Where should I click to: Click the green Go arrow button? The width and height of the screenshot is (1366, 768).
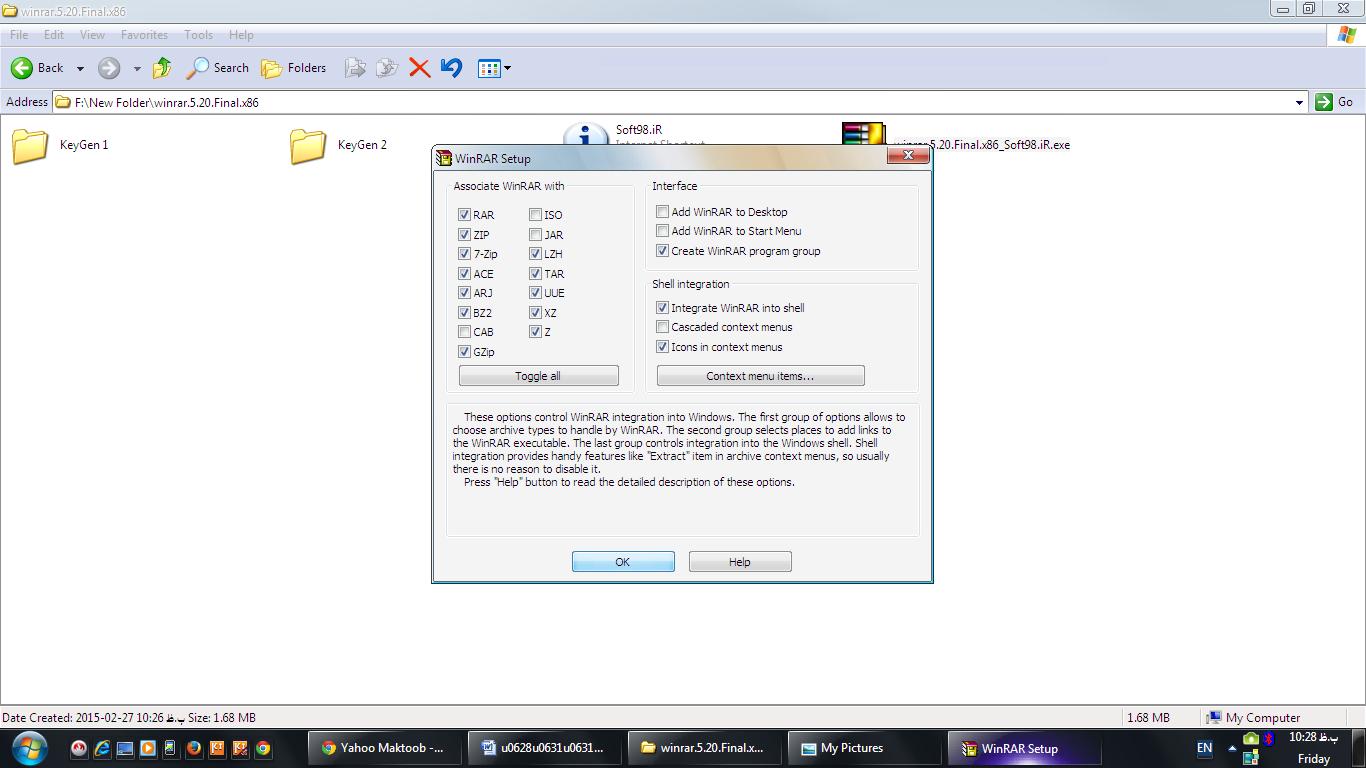(x=1324, y=101)
